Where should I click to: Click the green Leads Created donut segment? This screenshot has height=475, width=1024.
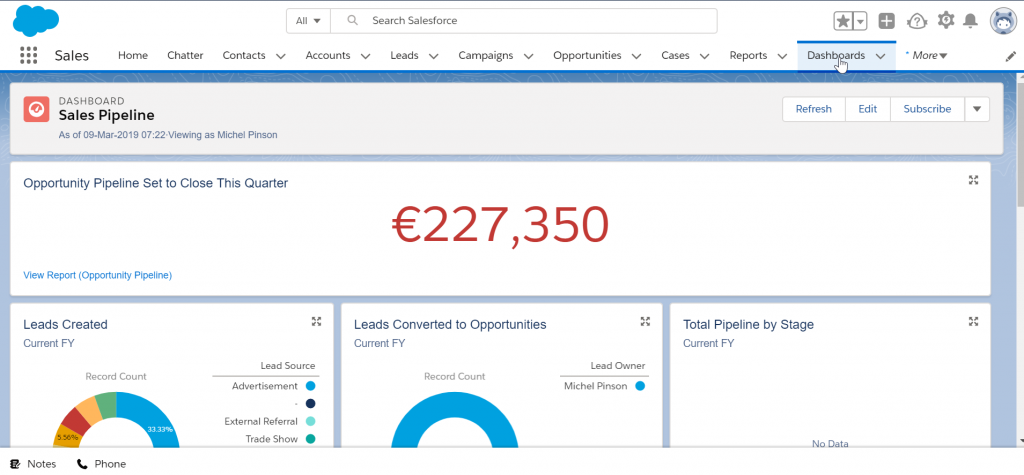[x=107, y=404]
